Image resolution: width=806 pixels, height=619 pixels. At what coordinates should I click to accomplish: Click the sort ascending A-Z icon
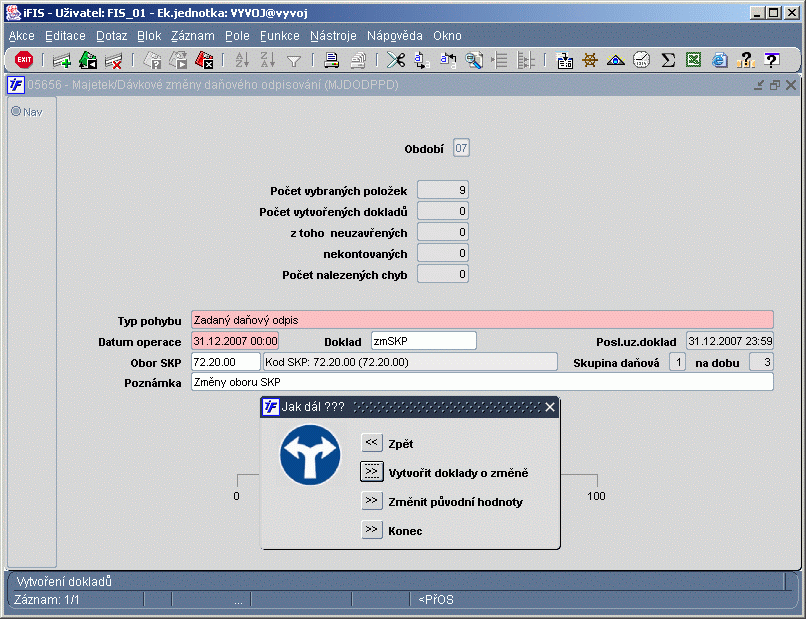pyautogui.click(x=242, y=61)
